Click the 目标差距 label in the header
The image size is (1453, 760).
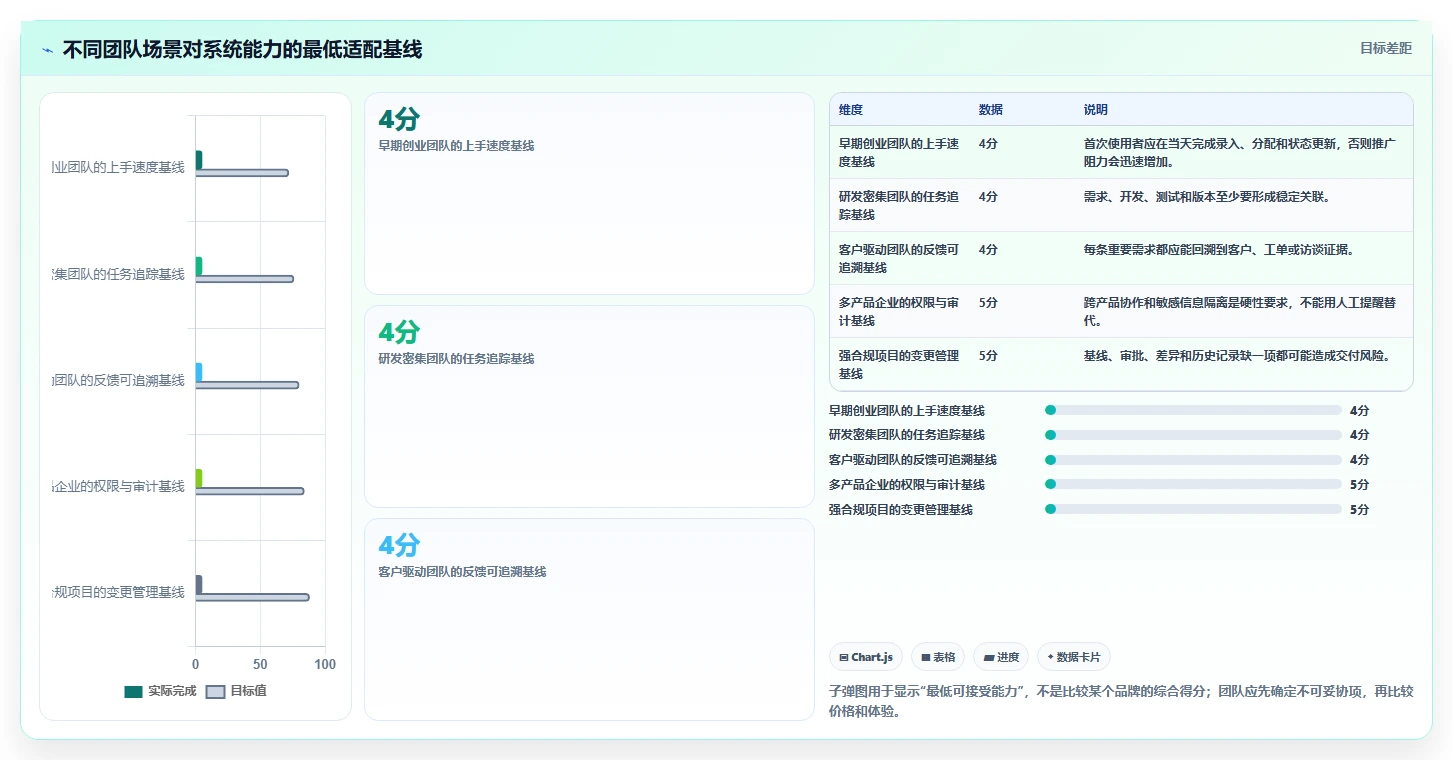tap(1385, 48)
